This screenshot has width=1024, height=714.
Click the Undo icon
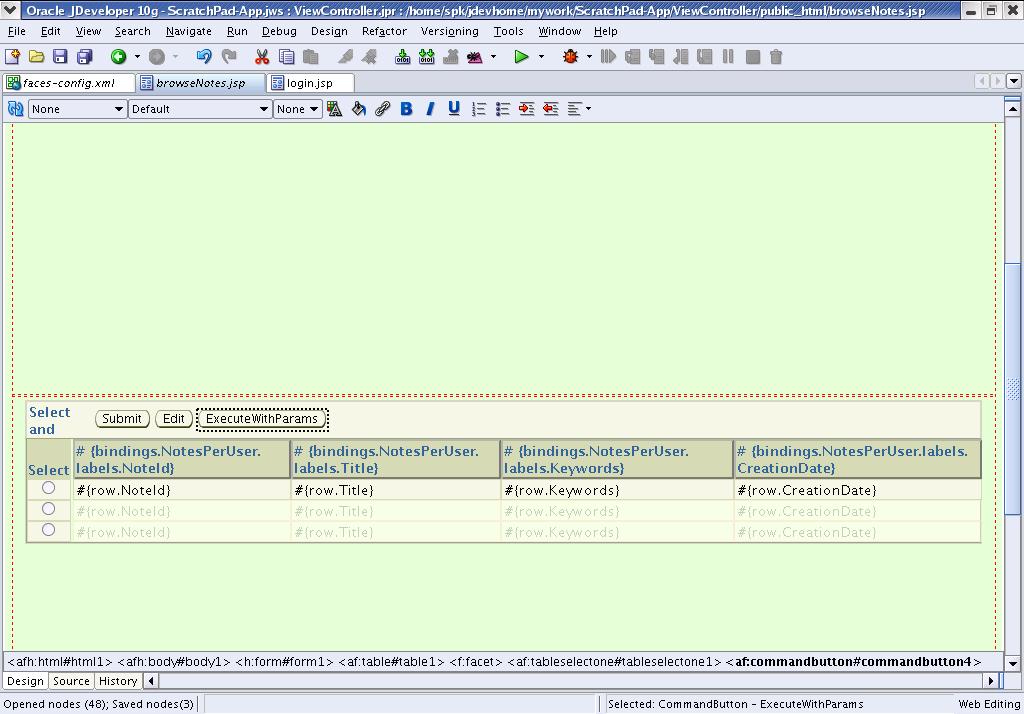pos(204,57)
